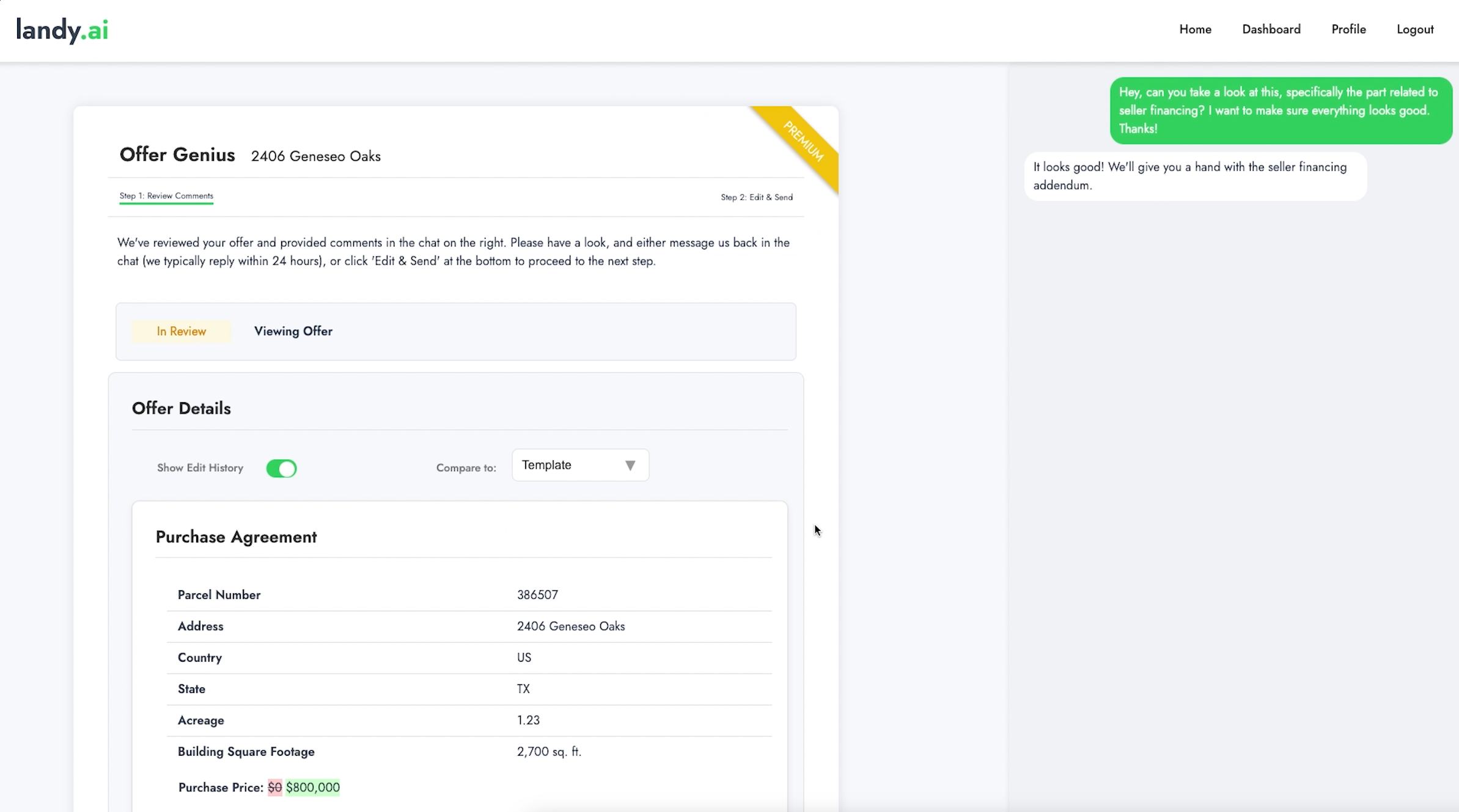Open the Profile page link
Image resolution: width=1459 pixels, height=812 pixels.
pos(1348,29)
